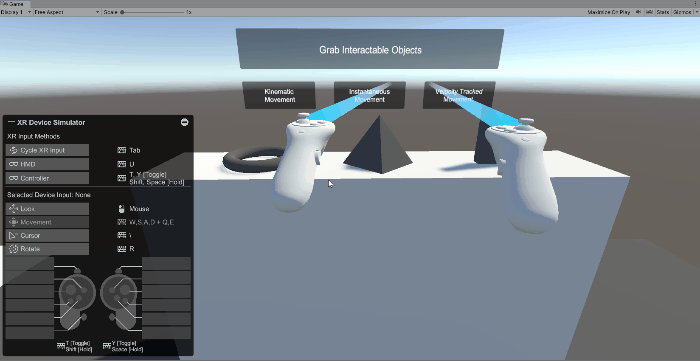This screenshot has height=361, width=700.
Task: Open the Free Aspect dropdown
Action: pyautogui.click(x=67, y=12)
